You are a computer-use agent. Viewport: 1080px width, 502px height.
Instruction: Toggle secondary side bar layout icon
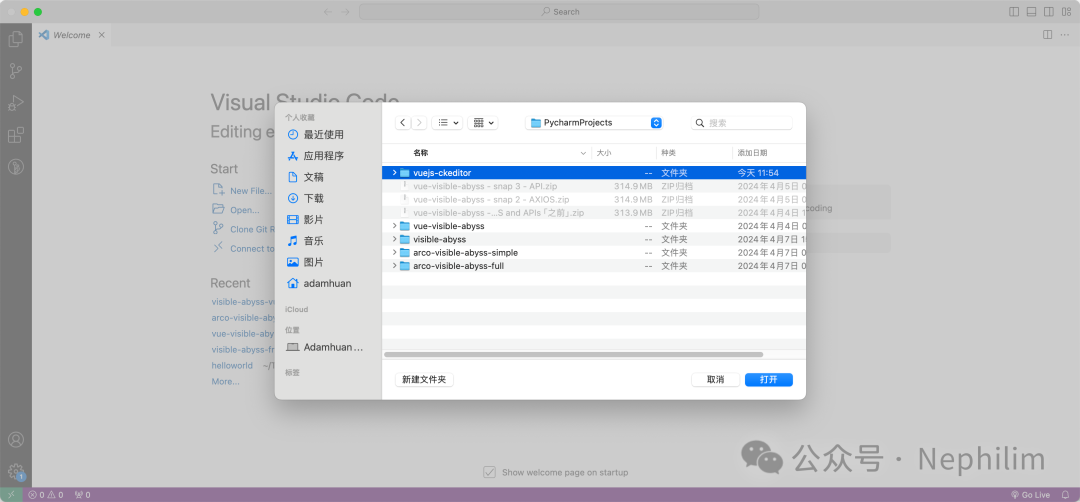1048,12
